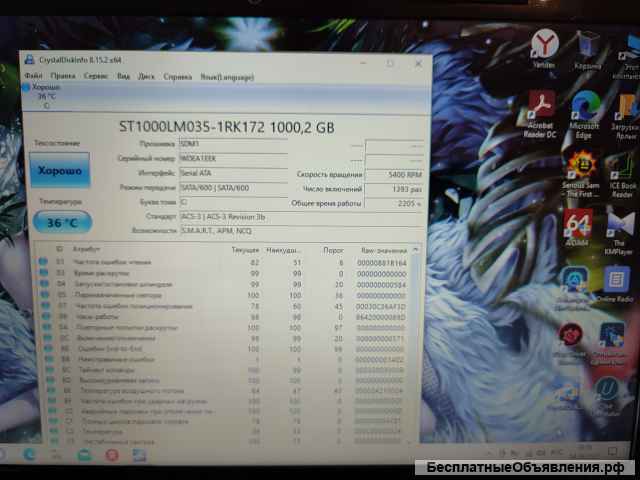Open the Online Radio desktop icon

[x=615, y=284]
